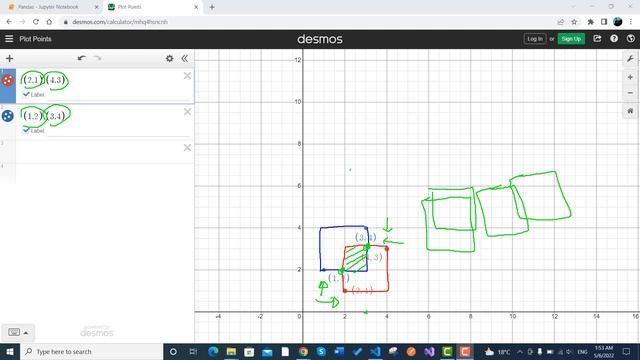This screenshot has height=360, width=640.
Task: Go to browser home page
Action: pos(49,22)
